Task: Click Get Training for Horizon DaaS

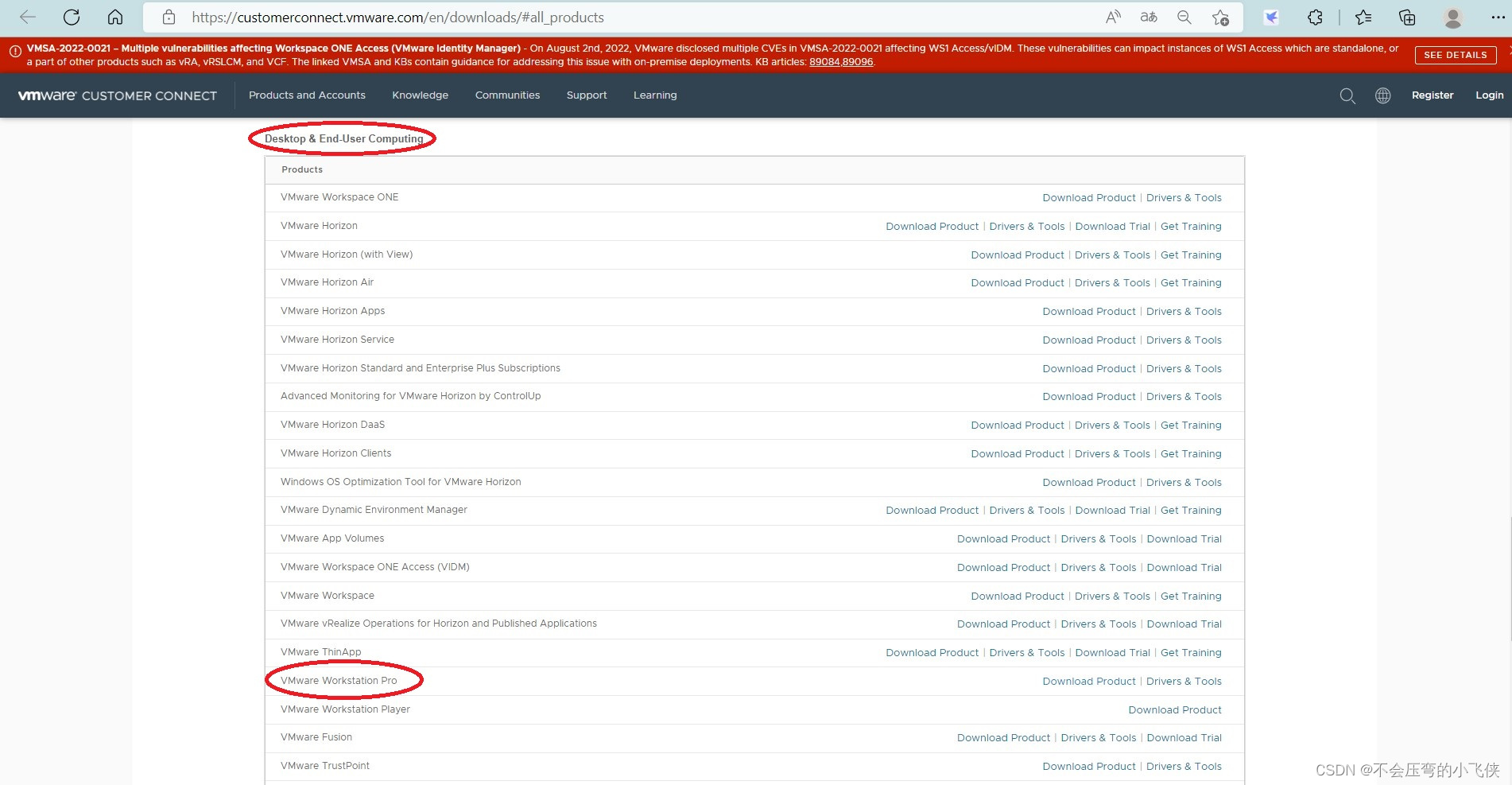Action: coord(1191,425)
